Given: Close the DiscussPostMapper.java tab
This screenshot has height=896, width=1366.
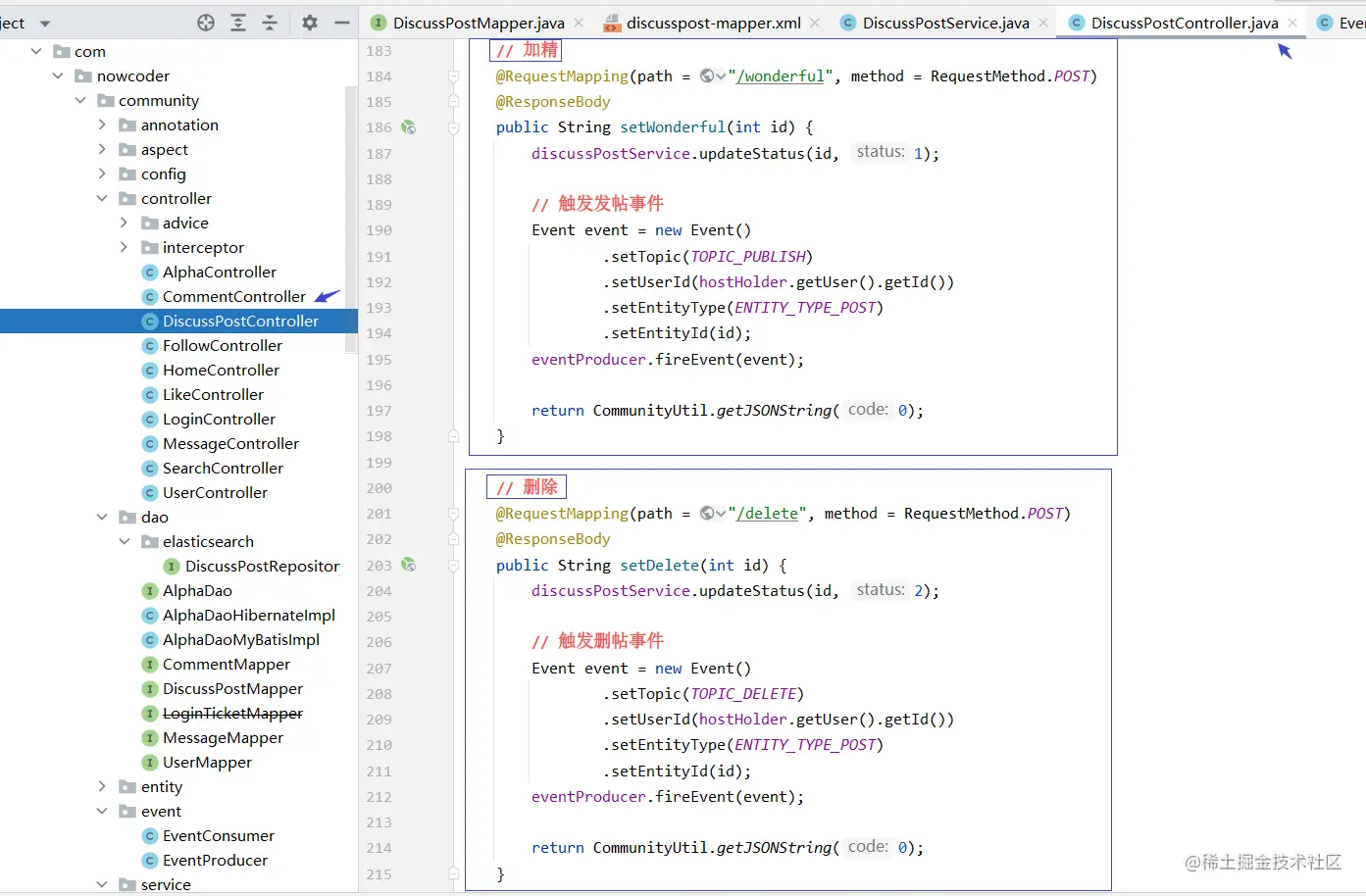Looking at the screenshot, I should (x=579, y=23).
